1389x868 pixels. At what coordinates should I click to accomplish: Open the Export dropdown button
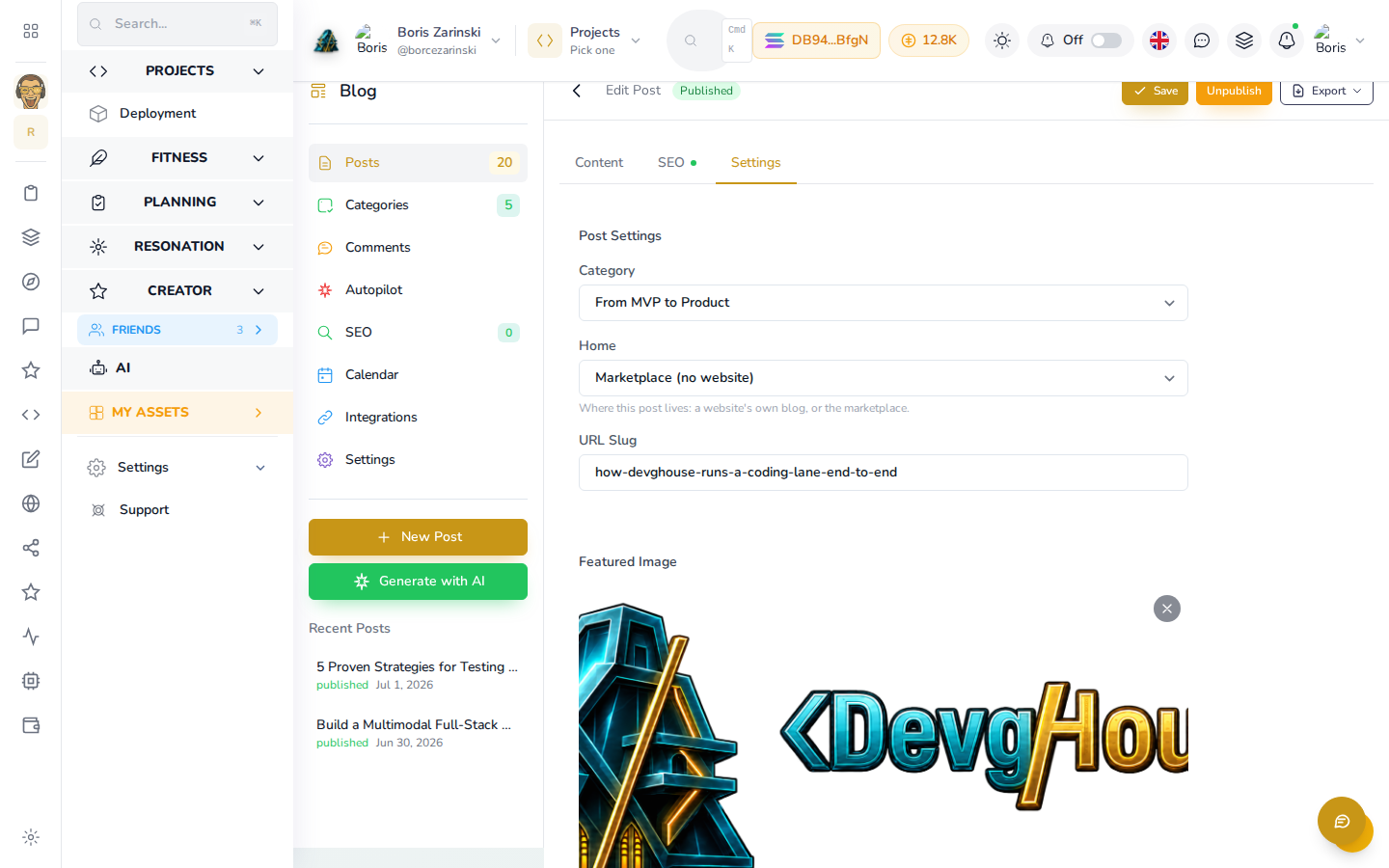[1326, 91]
